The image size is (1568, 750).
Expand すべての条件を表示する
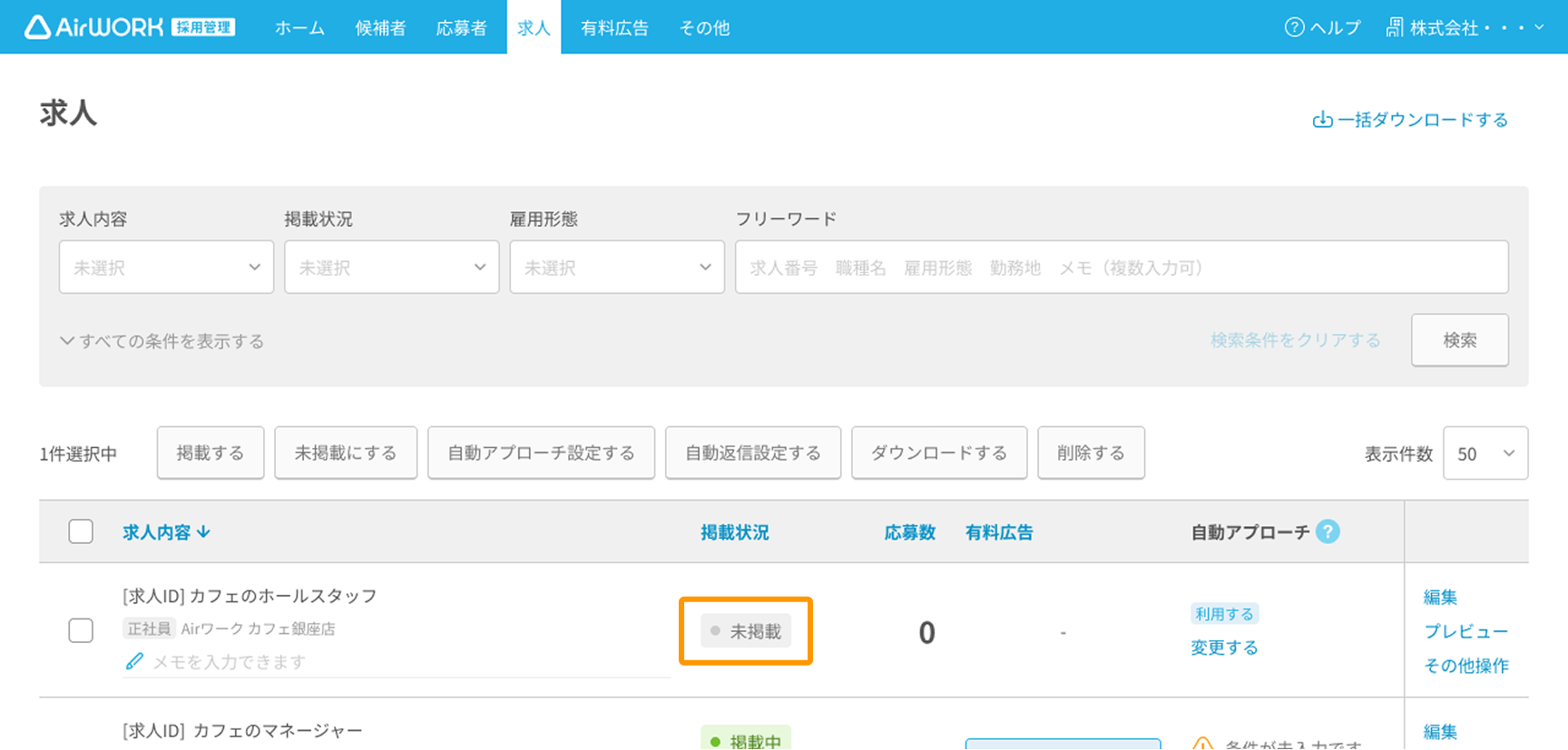click(162, 341)
